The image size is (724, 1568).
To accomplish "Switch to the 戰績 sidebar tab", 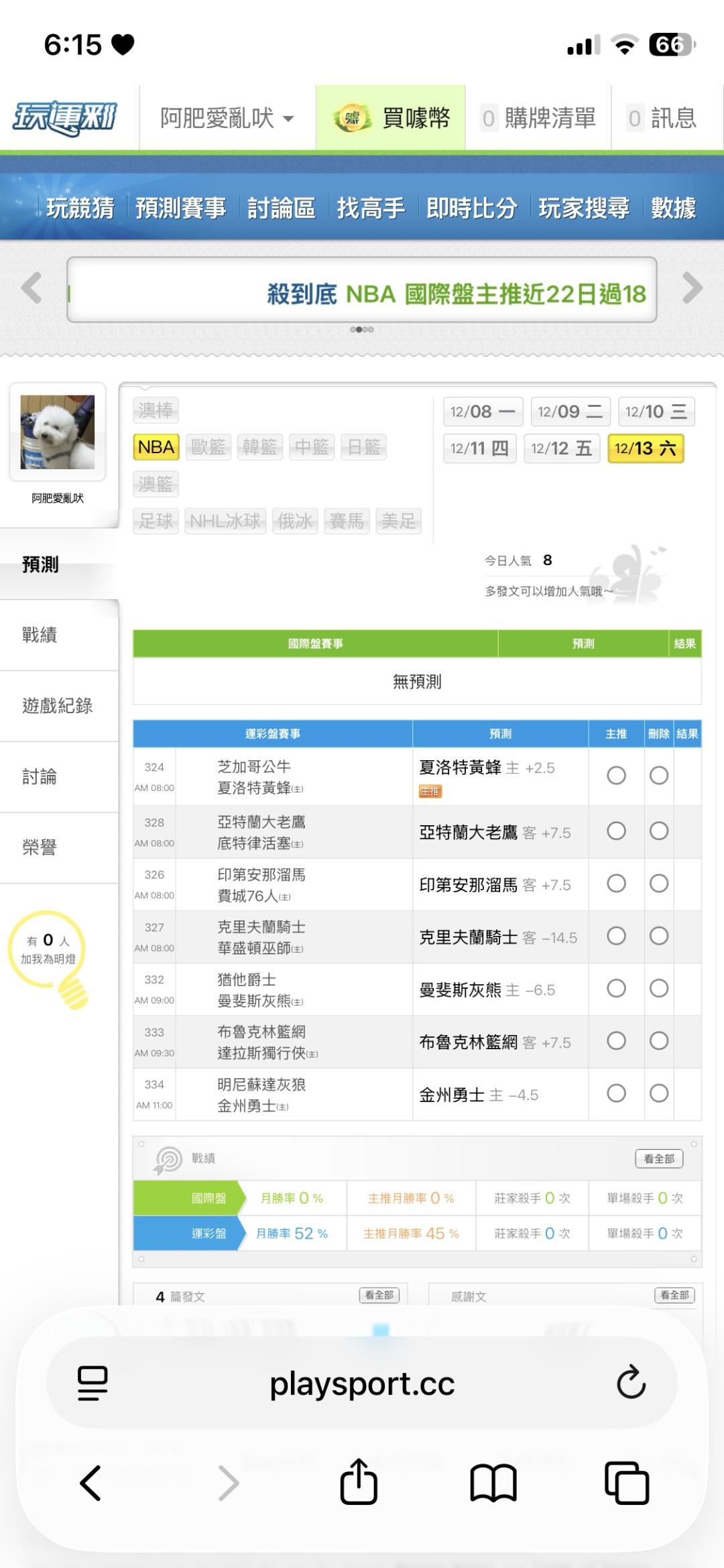I will (59, 635).
